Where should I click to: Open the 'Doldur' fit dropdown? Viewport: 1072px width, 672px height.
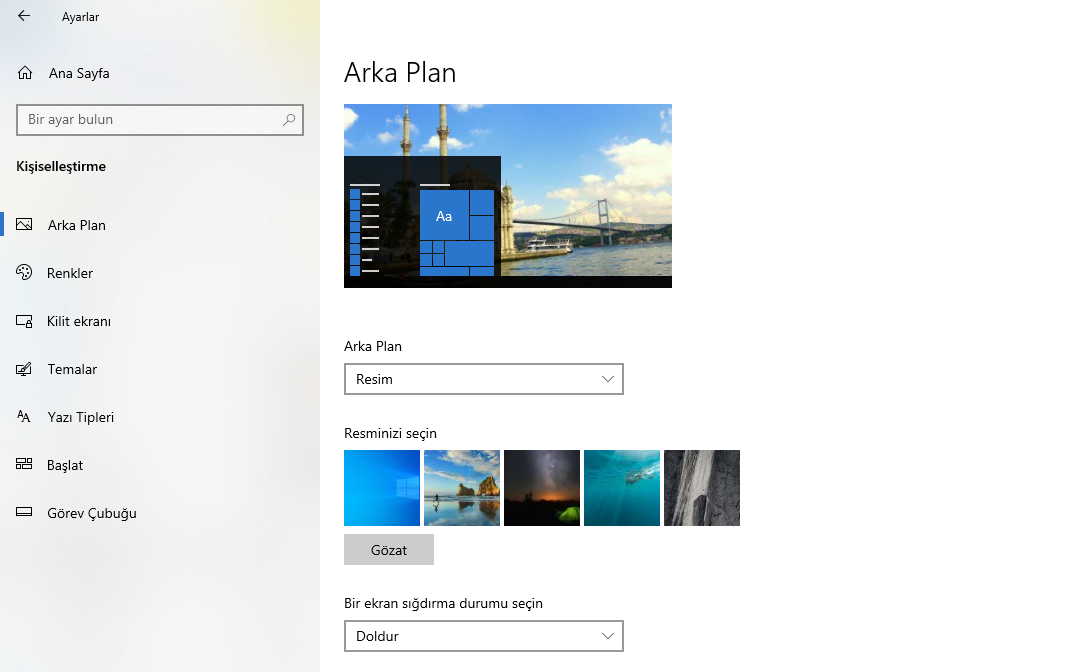tap(483, 636)
